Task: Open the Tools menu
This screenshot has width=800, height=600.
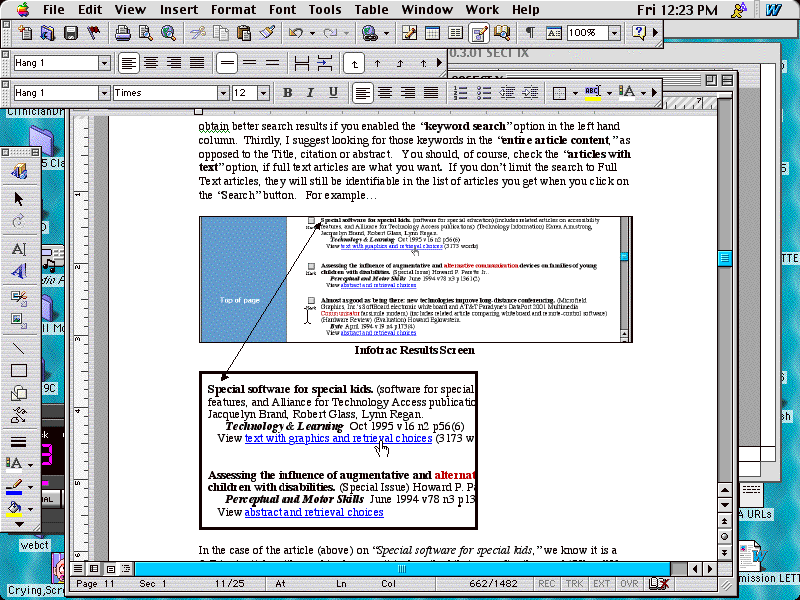Action: 325,10
